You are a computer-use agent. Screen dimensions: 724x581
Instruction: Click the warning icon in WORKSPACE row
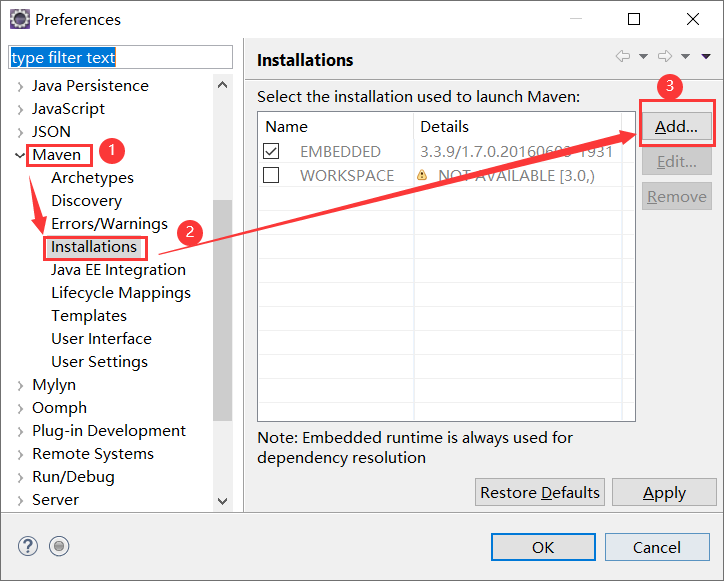[x=422, y=175]
